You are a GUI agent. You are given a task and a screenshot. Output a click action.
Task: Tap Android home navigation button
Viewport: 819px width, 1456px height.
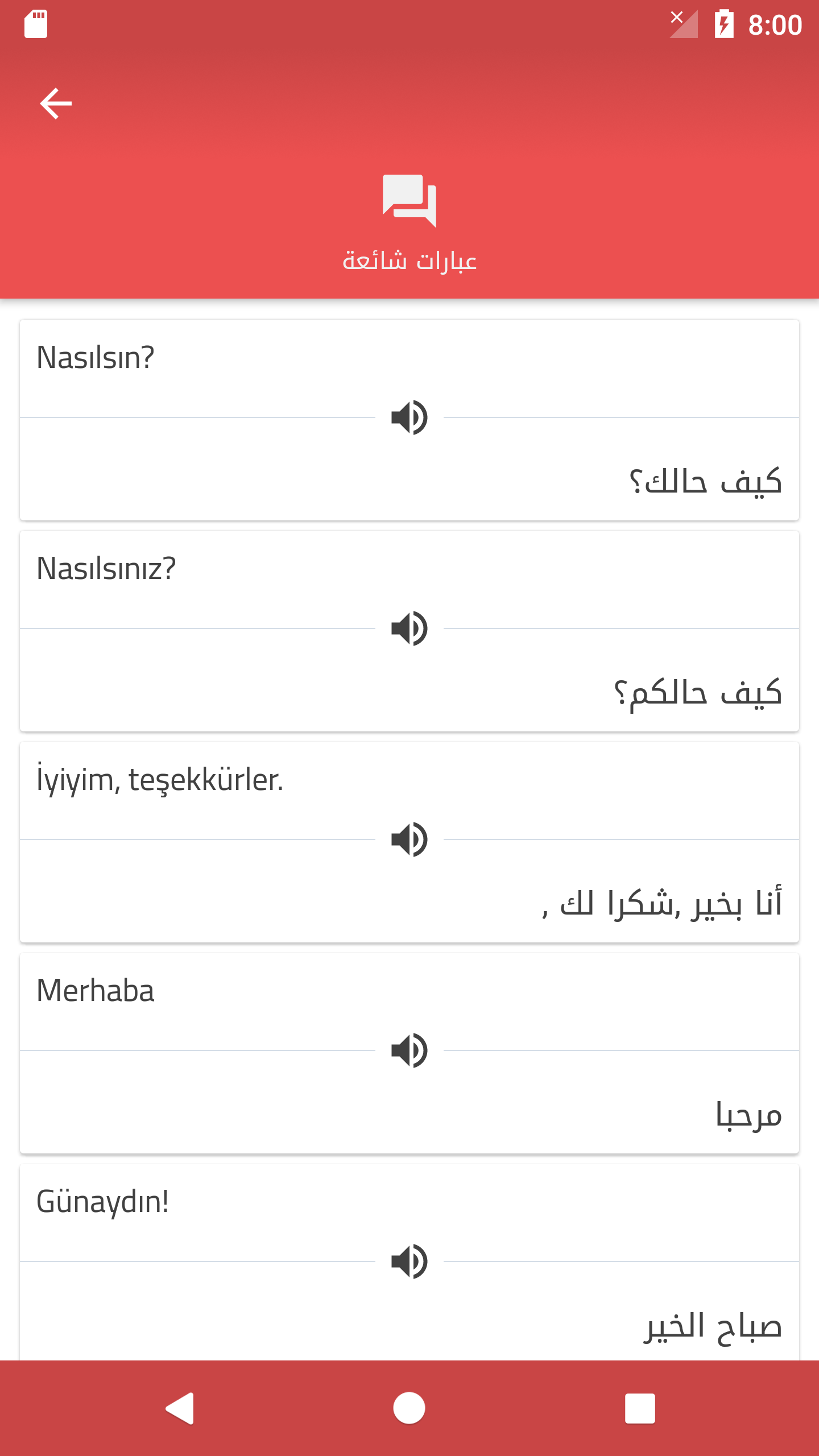pyautogui.click(x=409, y=1408)
